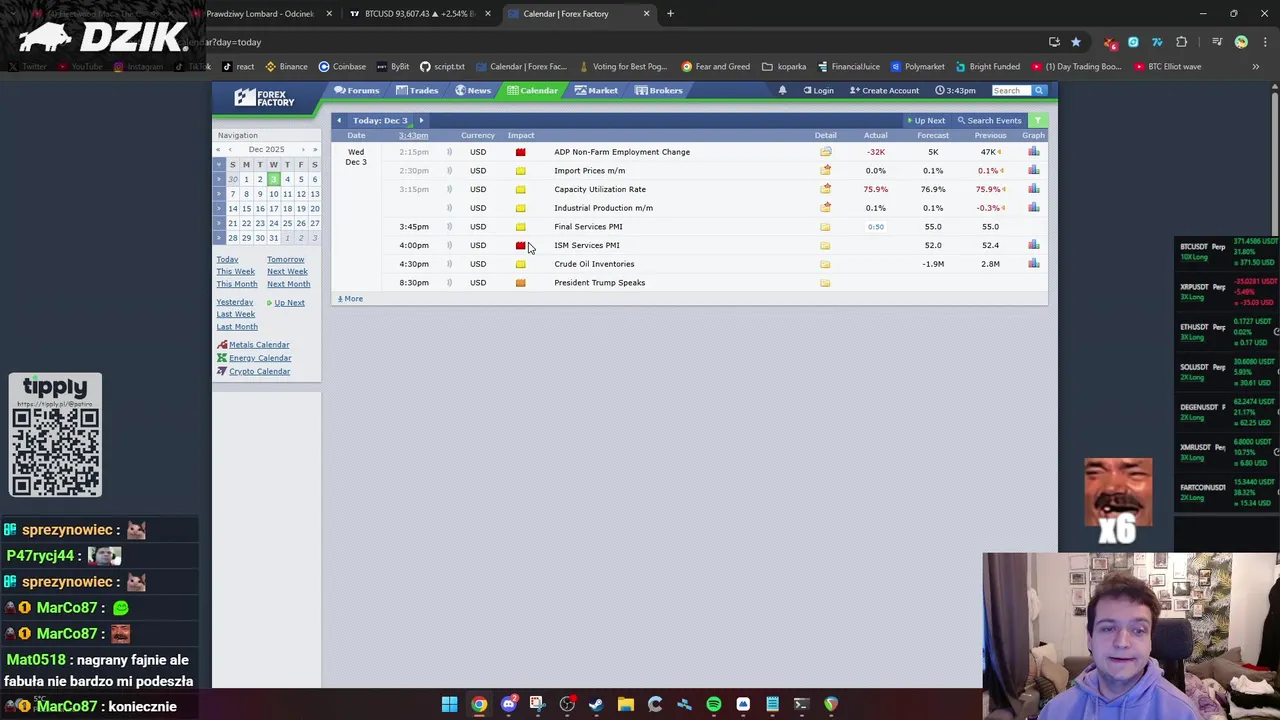Toggle alert for President Trump Speaks row
Screen dimensions: 1280x720
point(449,283)
